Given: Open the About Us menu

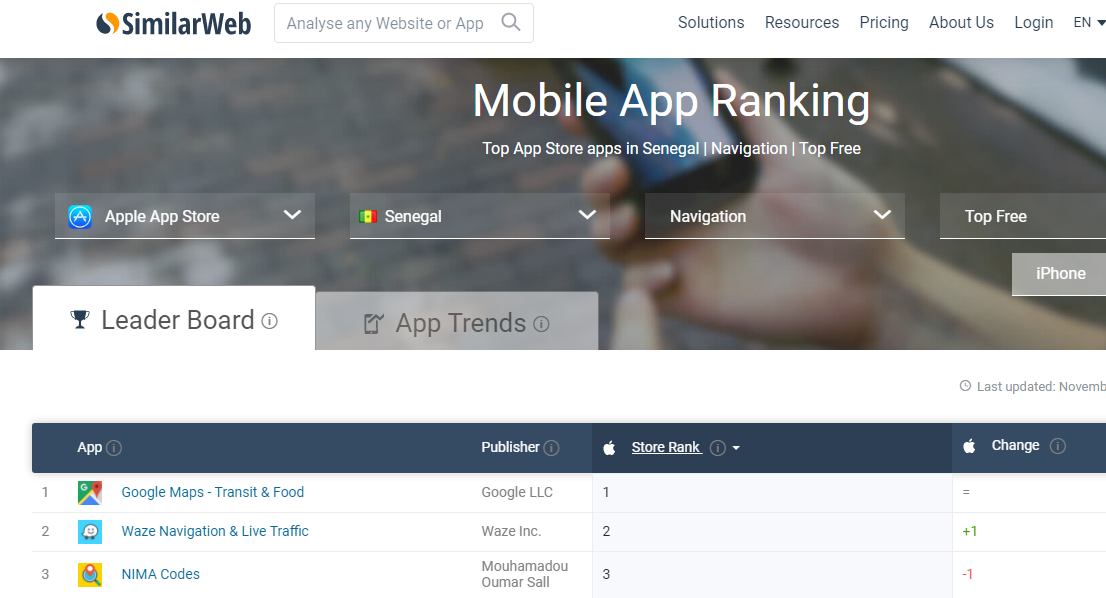Looking at the screenshot, I should tap(961, 23).
